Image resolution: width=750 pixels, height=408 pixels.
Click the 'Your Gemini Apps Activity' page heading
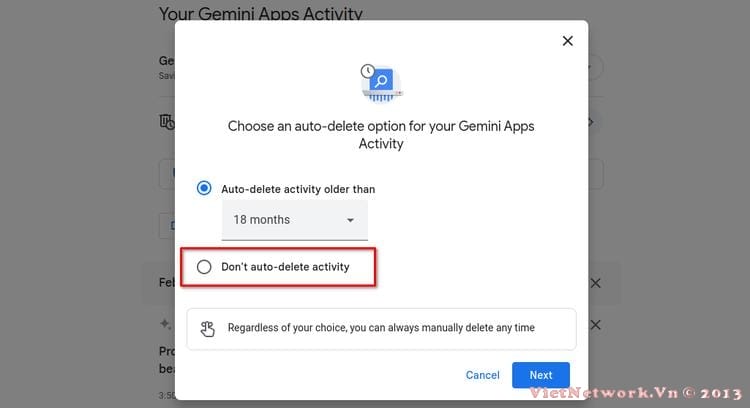(x=260, y=14)
